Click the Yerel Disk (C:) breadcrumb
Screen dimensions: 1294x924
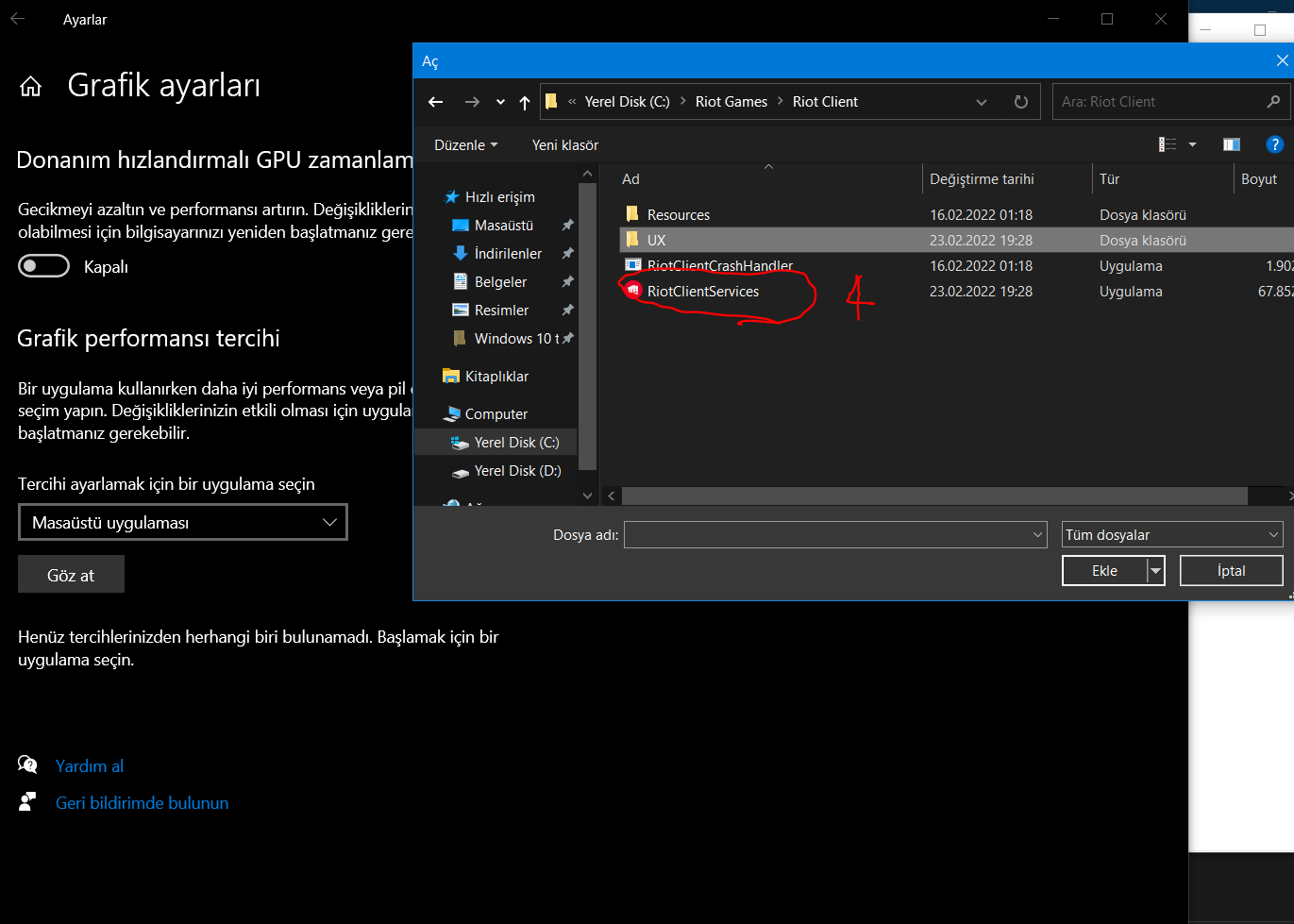627,102
